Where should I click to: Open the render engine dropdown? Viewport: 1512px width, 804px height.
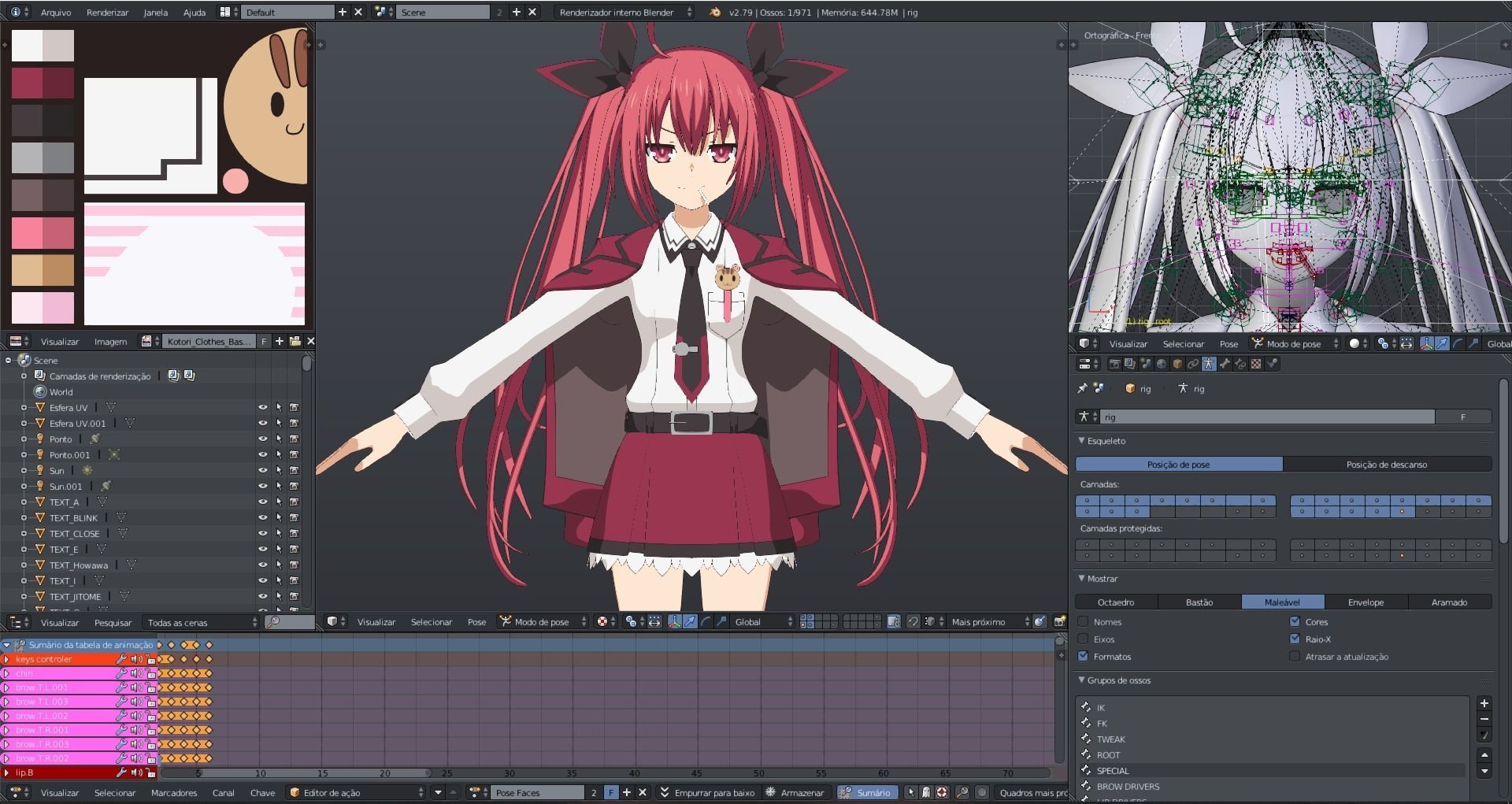624,12
